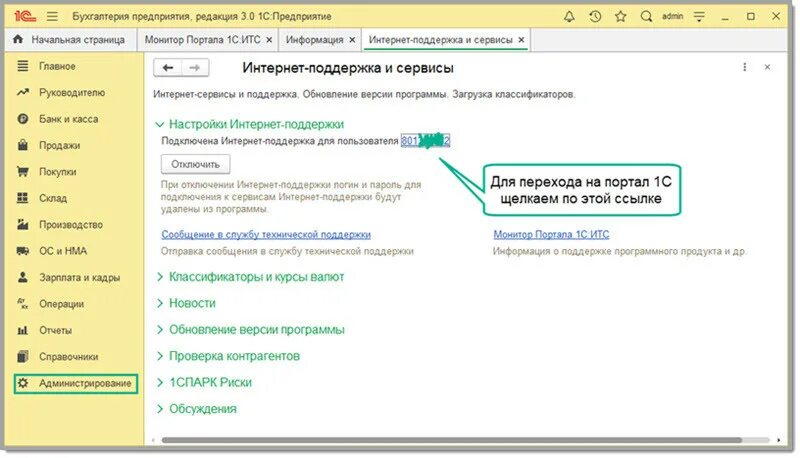Open the Главное menu section

click(57, 66)
